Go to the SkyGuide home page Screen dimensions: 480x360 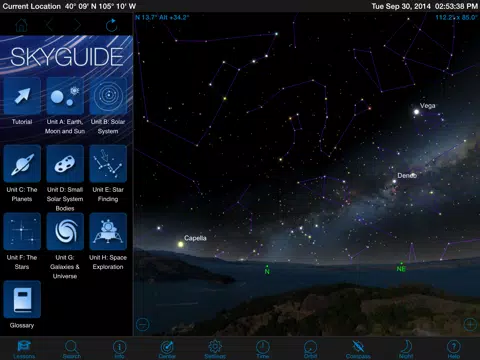[x=22, y=25]
